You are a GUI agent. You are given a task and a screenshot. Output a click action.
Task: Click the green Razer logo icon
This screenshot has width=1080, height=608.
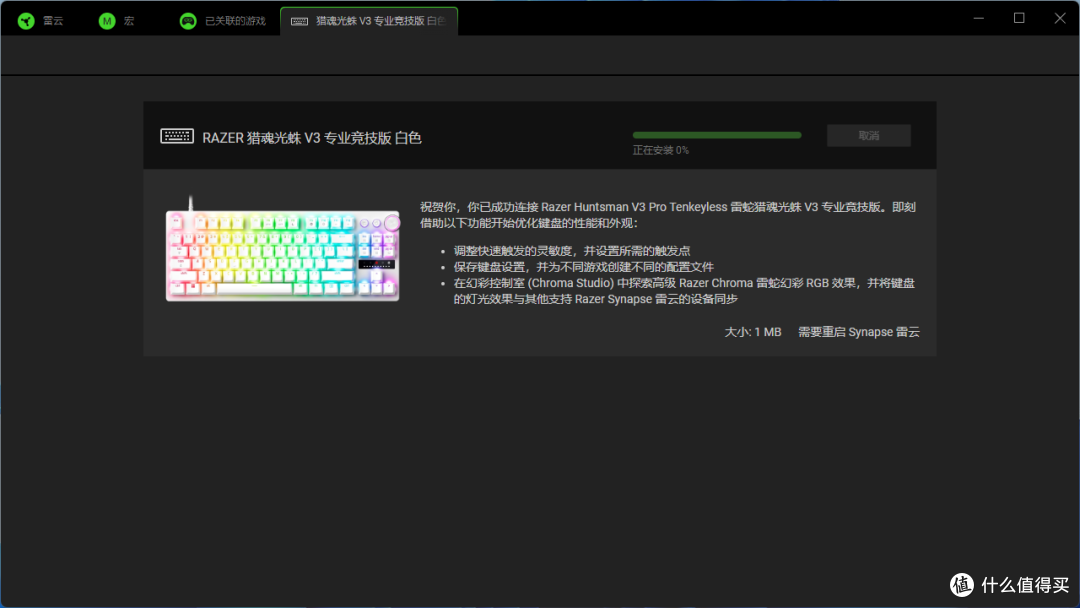pyautogui.click(x=26, y=21)
